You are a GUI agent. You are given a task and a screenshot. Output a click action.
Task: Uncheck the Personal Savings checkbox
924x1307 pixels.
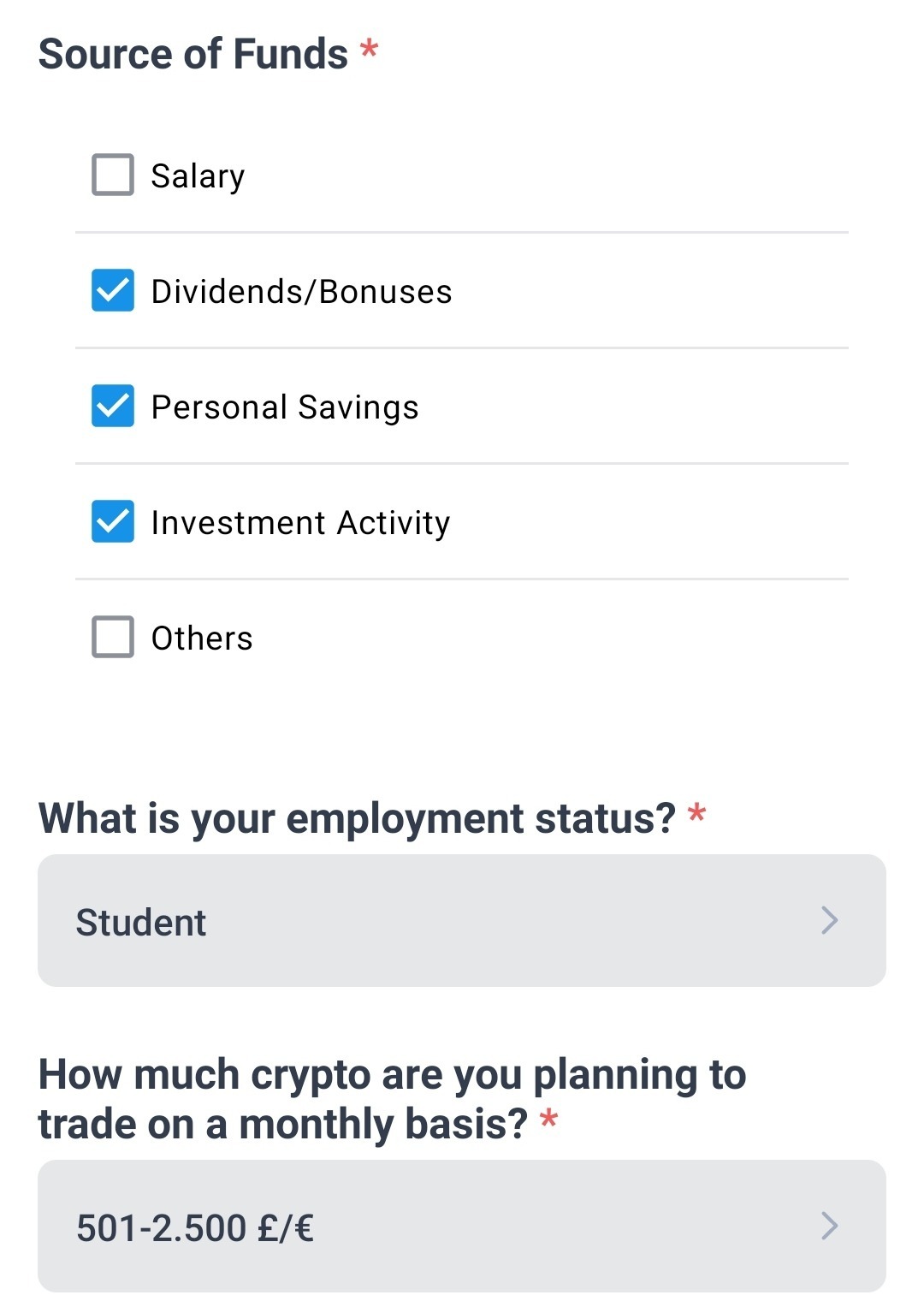(x=113, y=406)
